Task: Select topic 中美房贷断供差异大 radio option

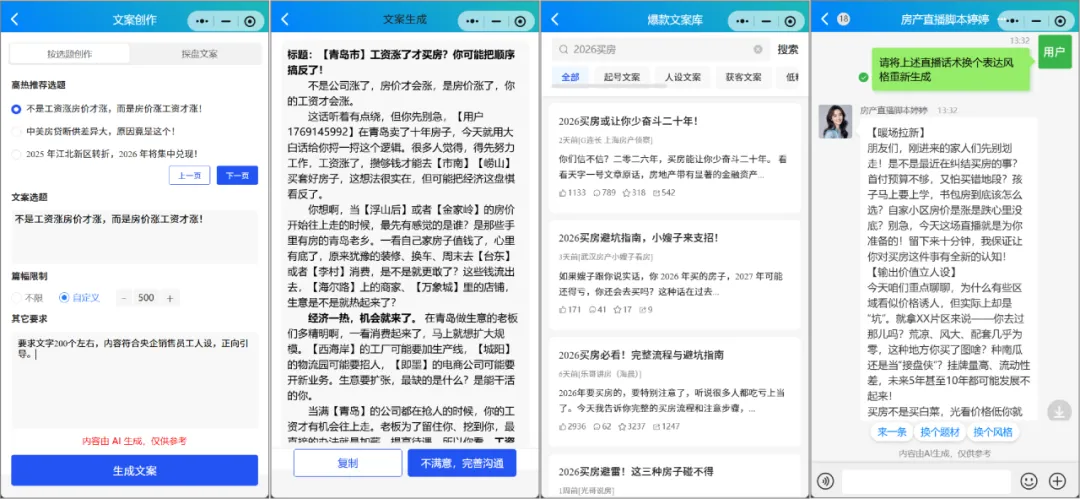Action: tap(17, 131)
